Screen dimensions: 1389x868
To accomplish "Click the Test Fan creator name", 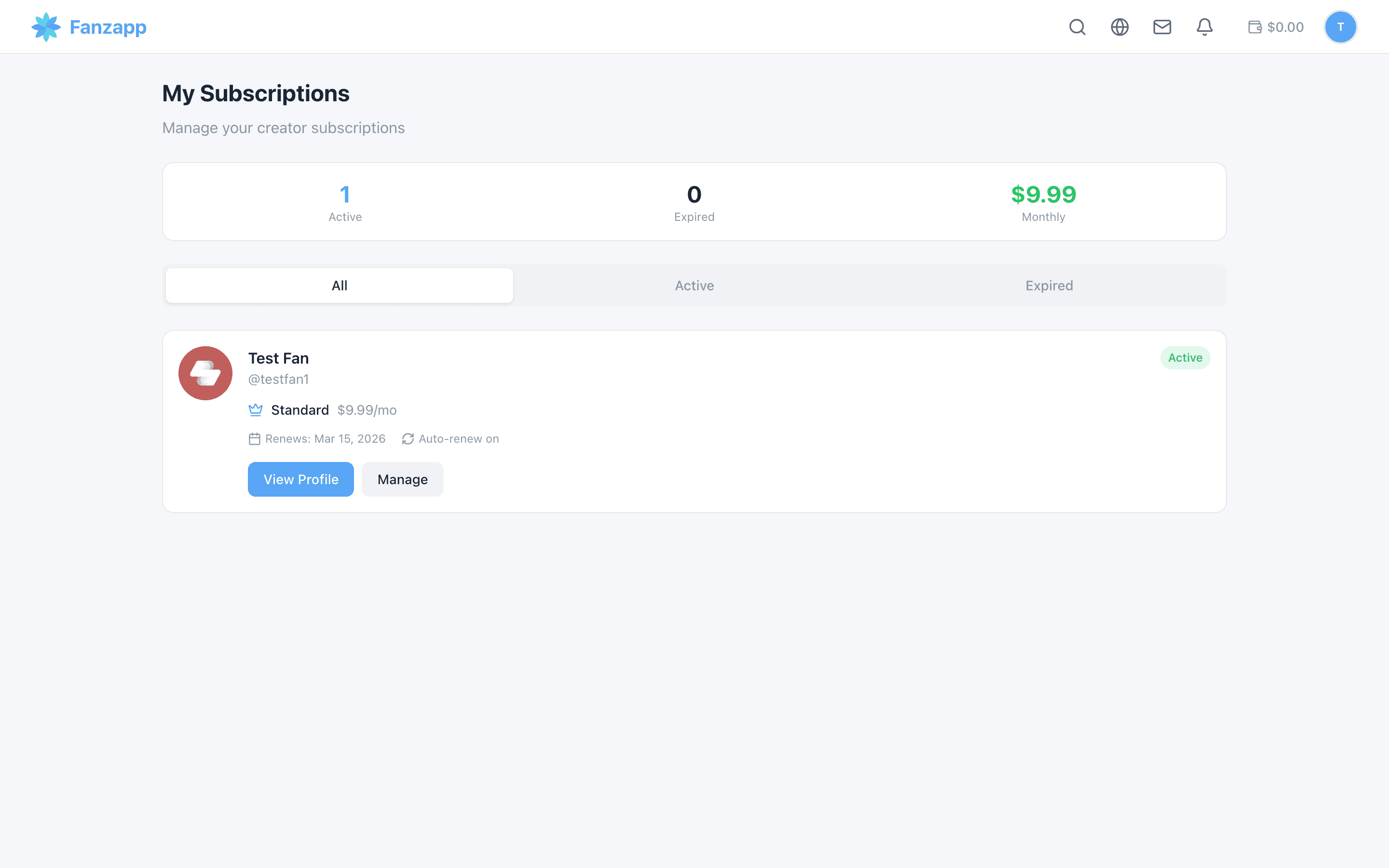I will 278,358.
